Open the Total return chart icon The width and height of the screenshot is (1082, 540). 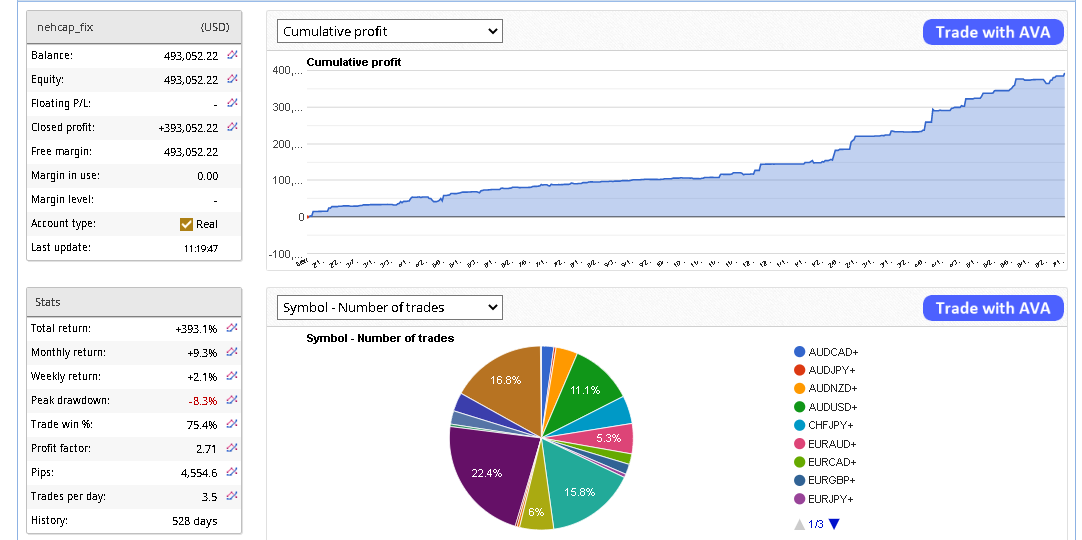[x=232, y=328]
